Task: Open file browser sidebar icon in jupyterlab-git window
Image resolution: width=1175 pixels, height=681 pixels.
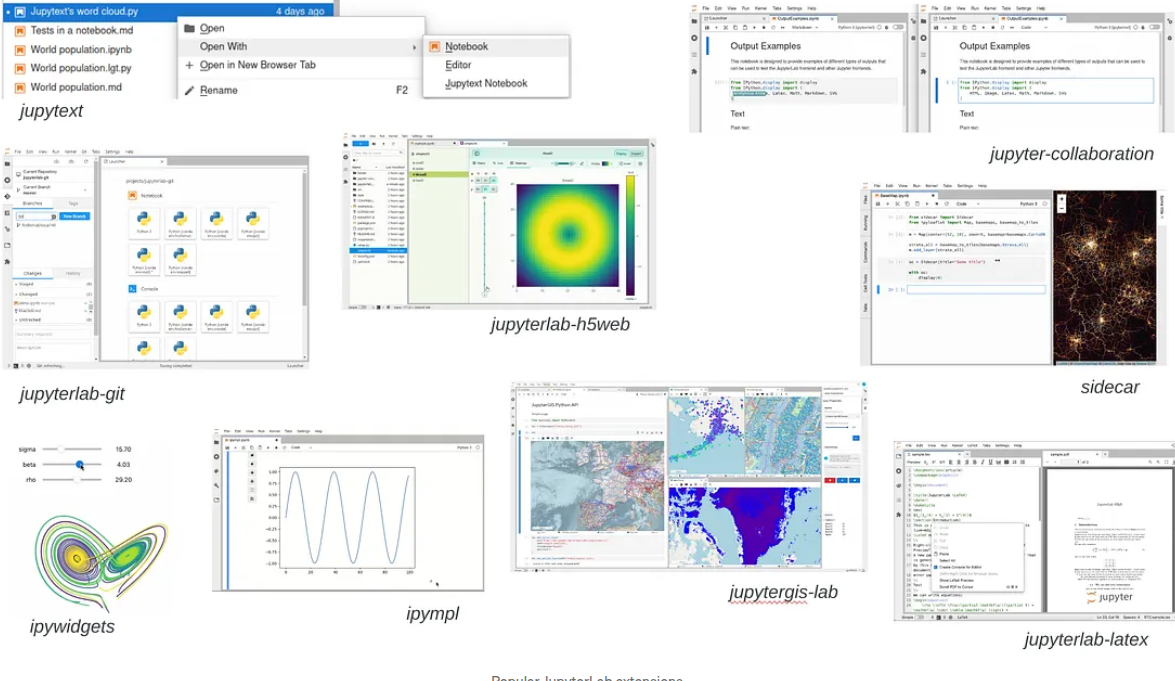Action: (7, 163)
